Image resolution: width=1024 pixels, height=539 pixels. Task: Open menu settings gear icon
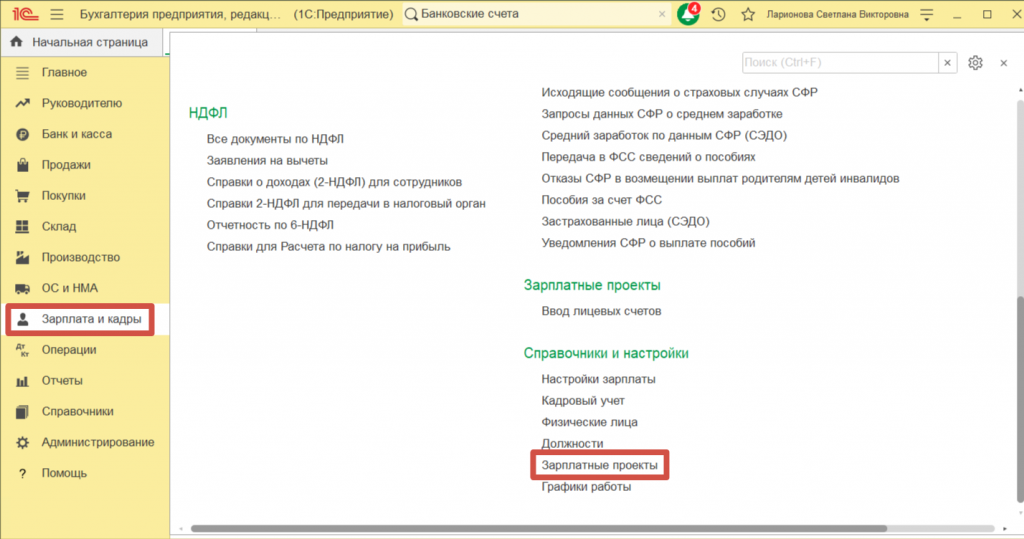pyautogui.click(x=975, y=63)
